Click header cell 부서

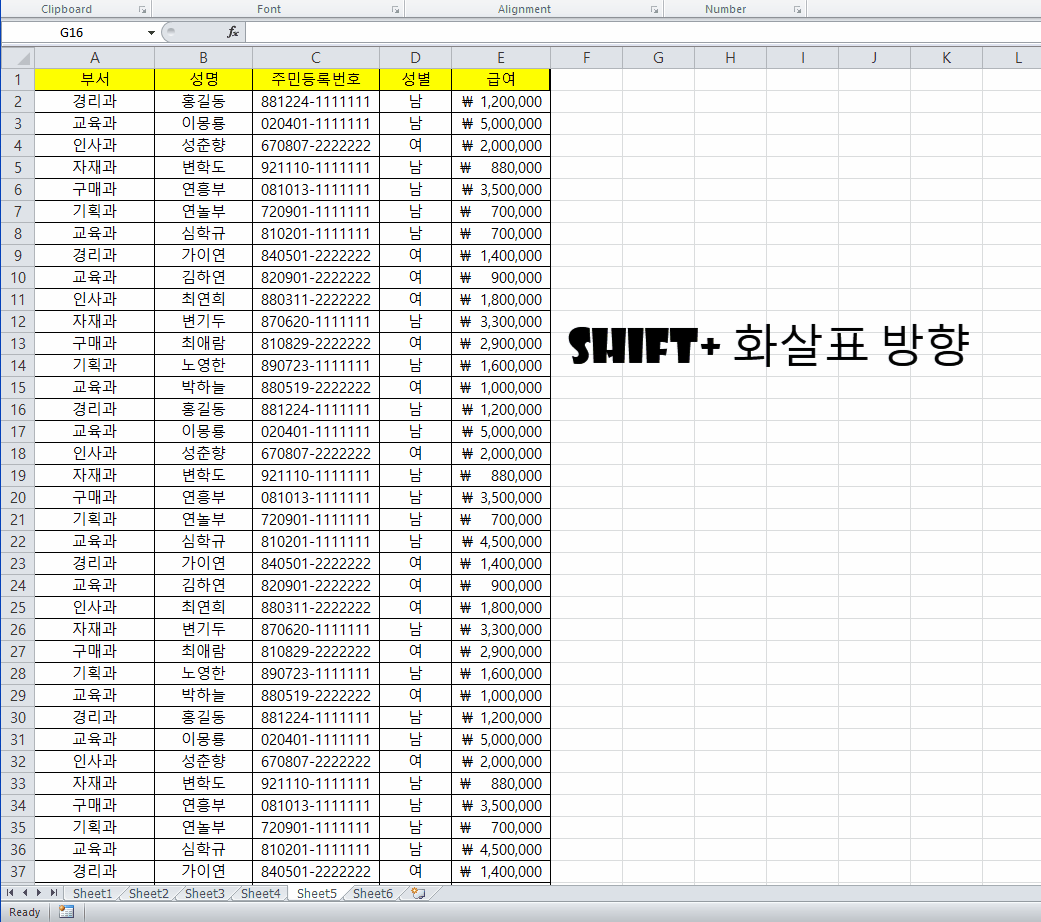click(x=94, y=80)
